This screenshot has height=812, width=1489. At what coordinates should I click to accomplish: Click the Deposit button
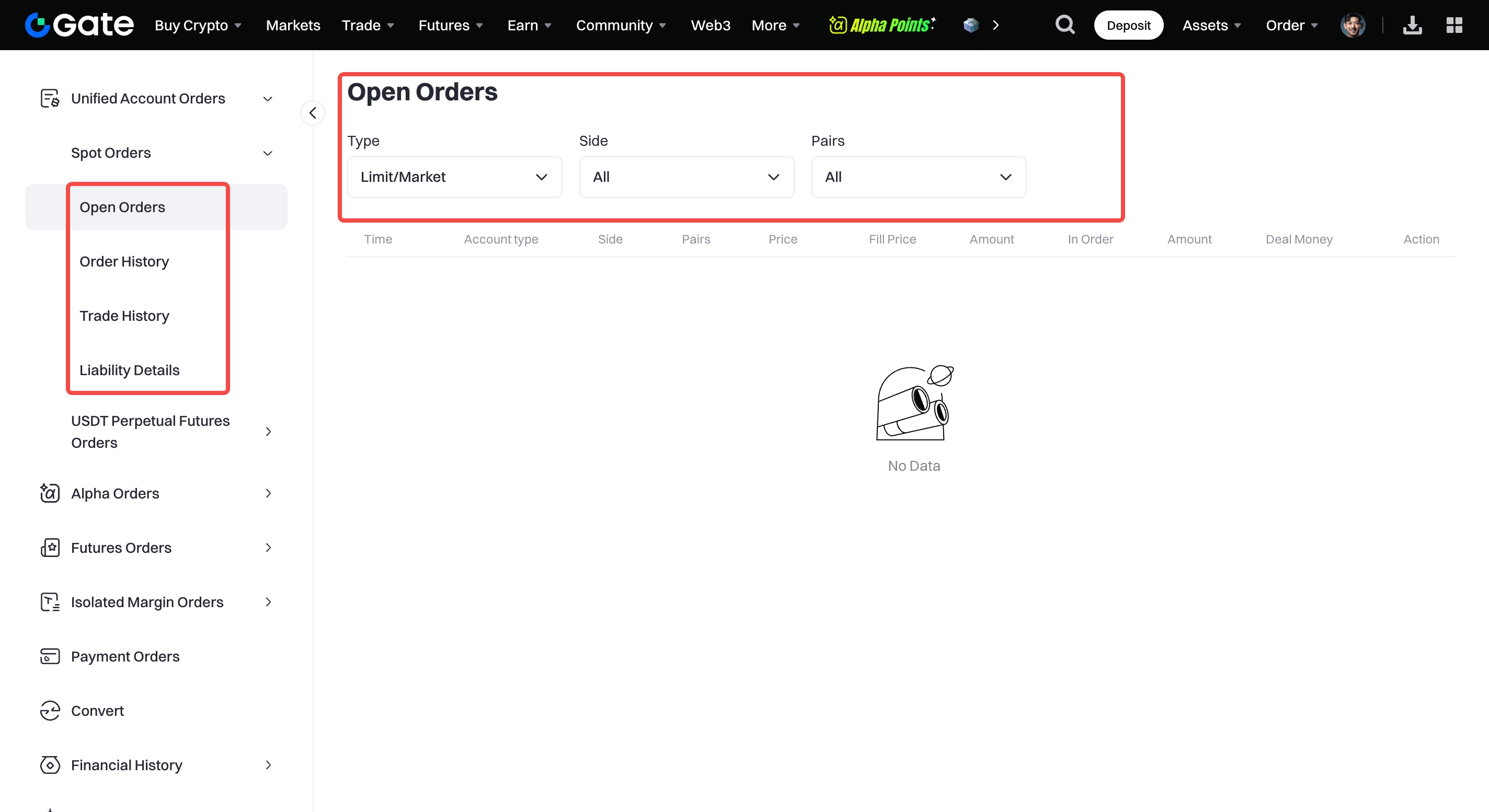point(1128,25)
